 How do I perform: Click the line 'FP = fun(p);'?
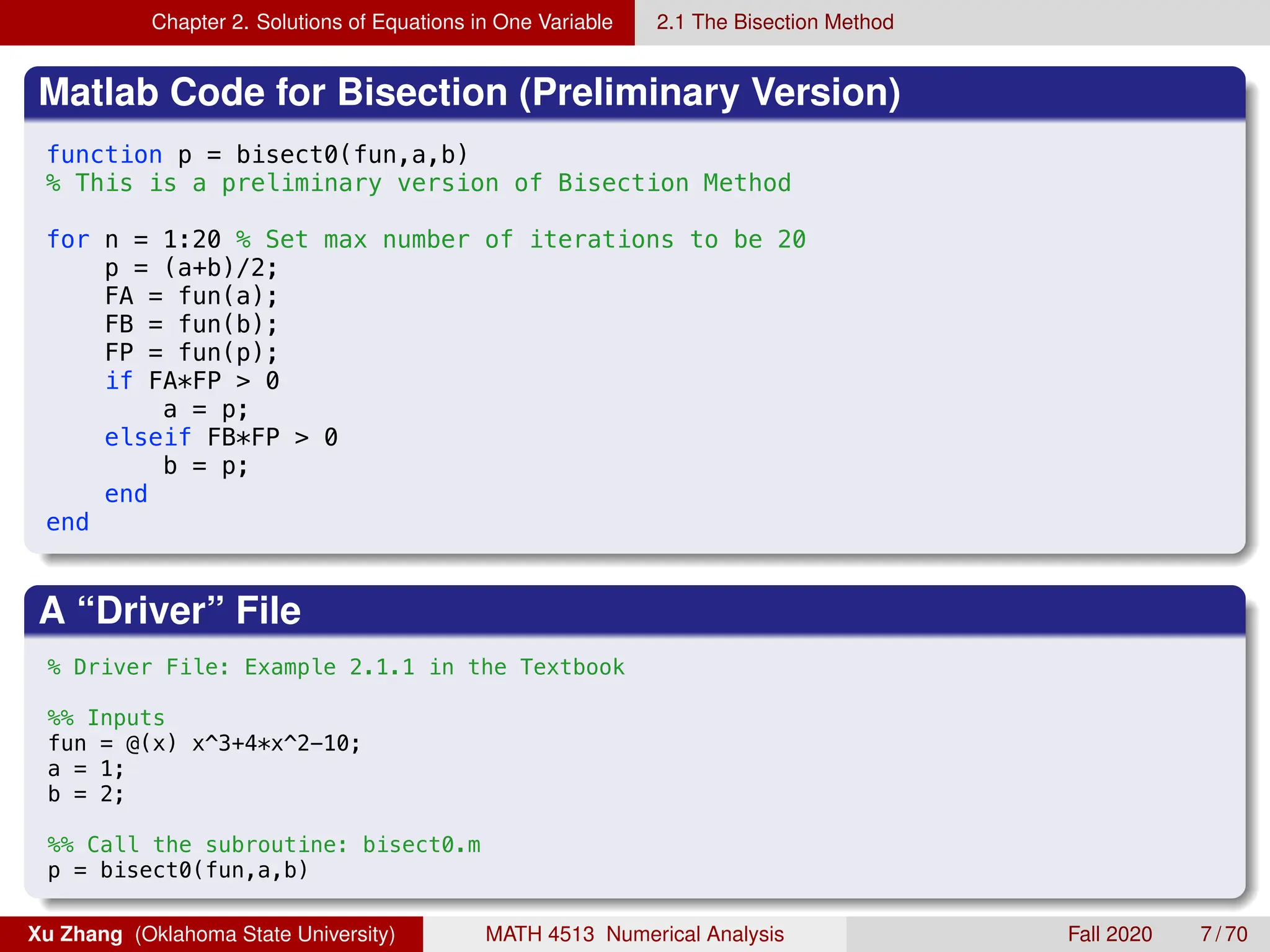(192, 353)
